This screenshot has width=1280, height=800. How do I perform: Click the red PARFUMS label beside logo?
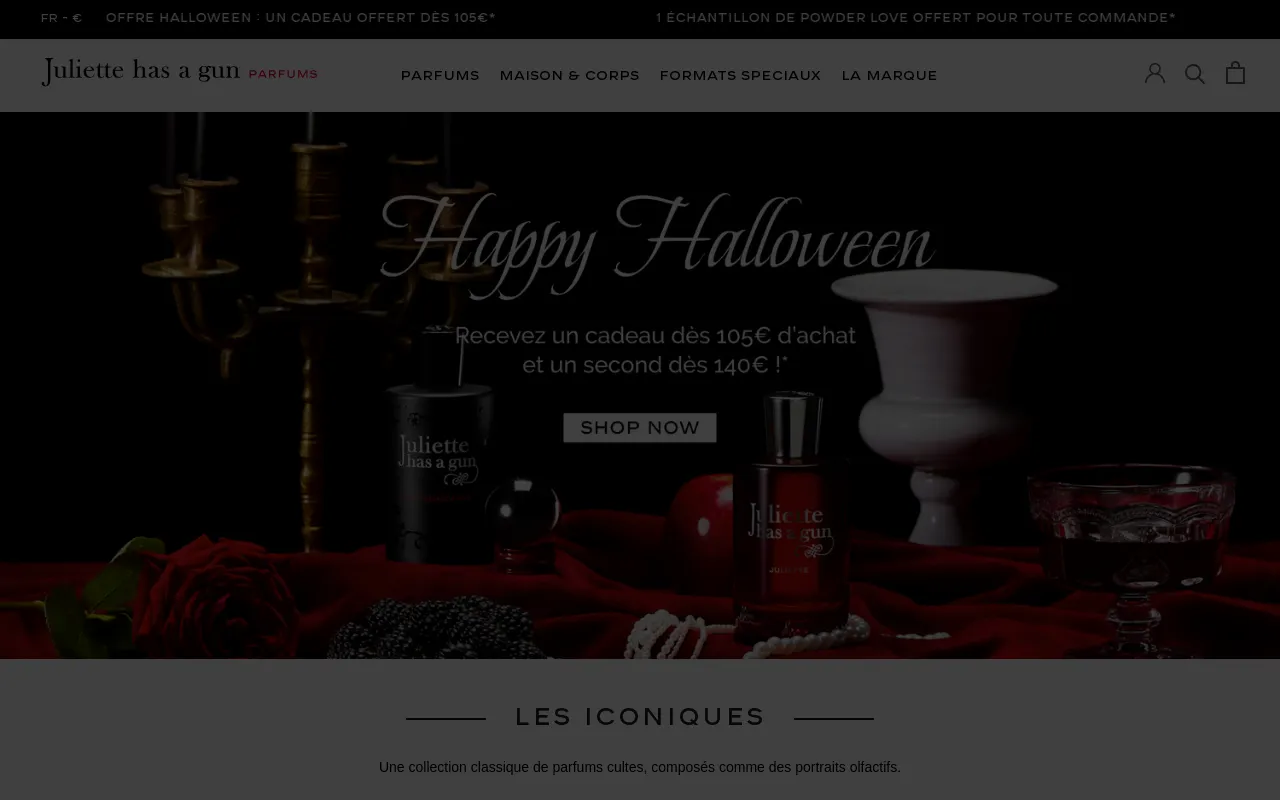coord(283,75)
